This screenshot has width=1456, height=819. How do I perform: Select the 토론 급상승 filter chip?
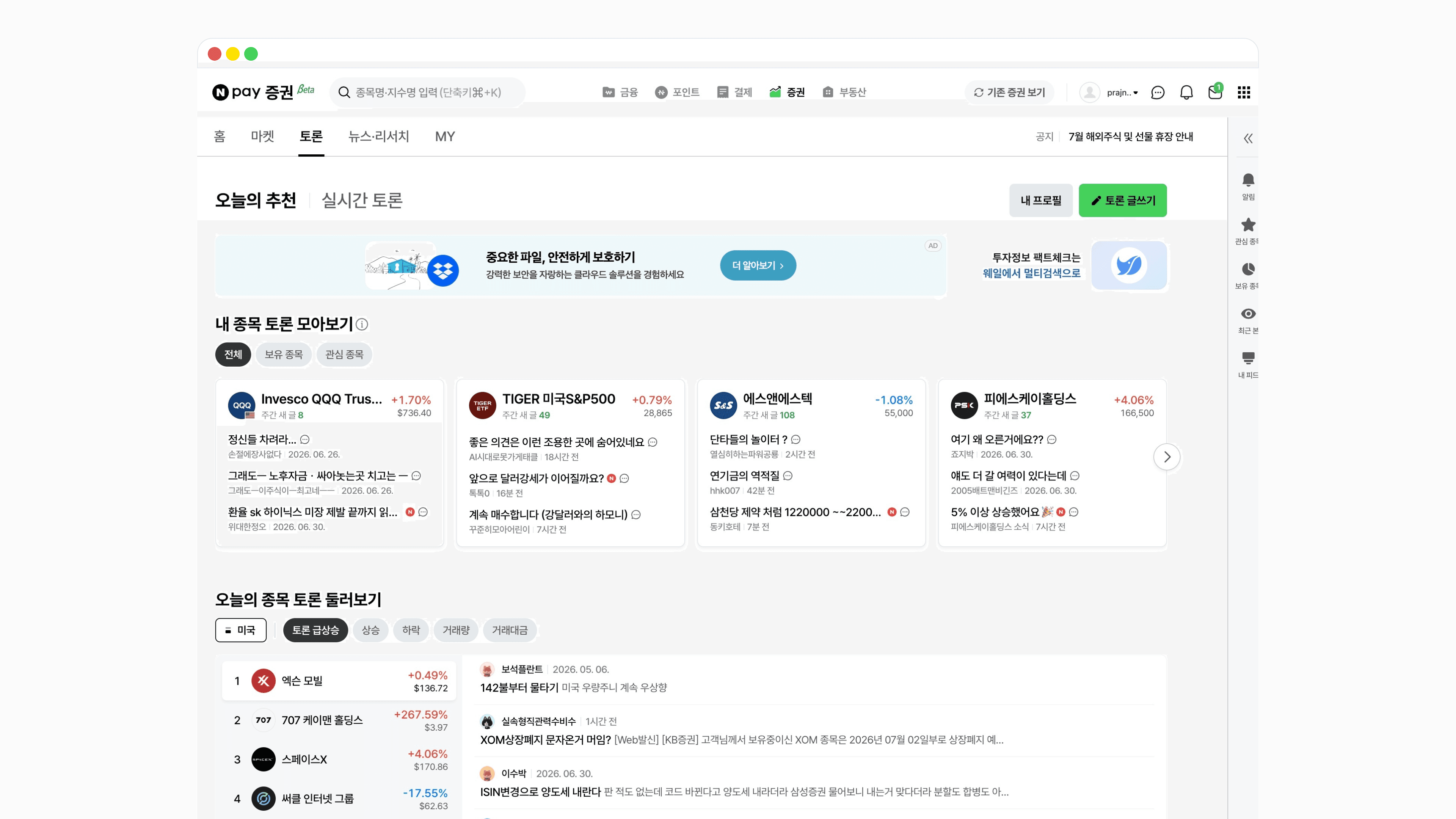pos(315,630)
